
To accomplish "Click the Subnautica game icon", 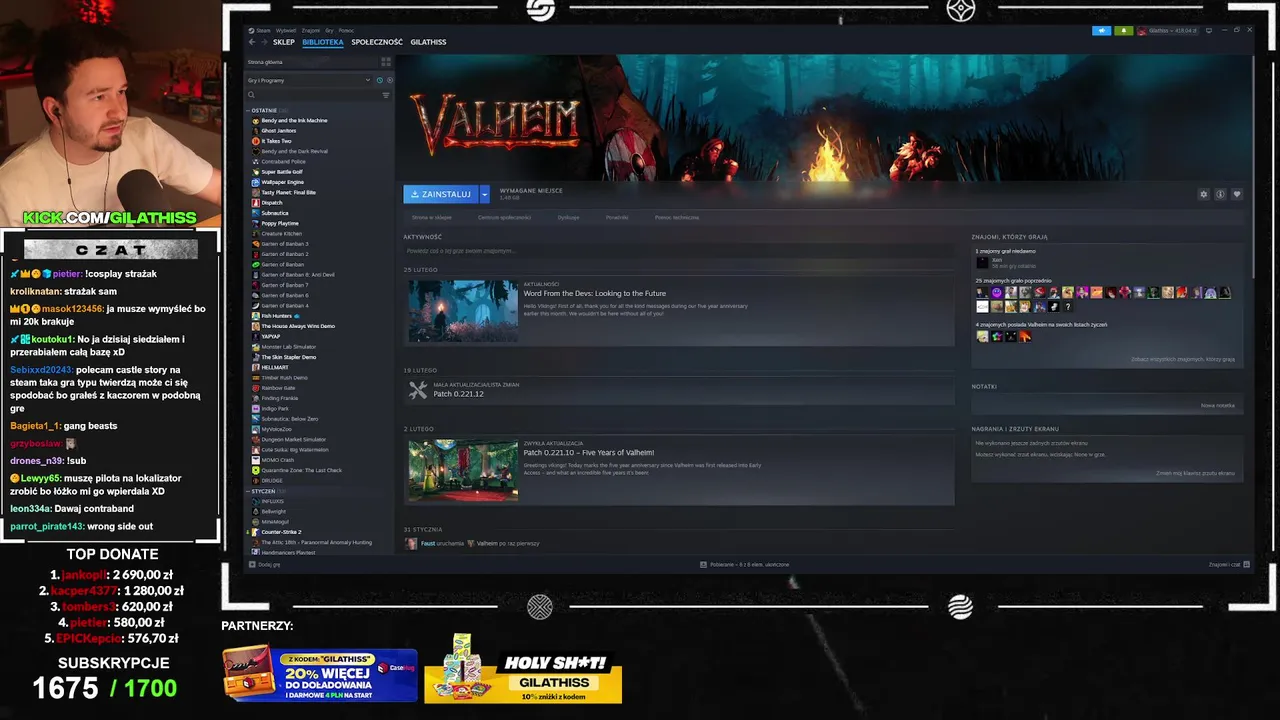I will tap(255, 213).
